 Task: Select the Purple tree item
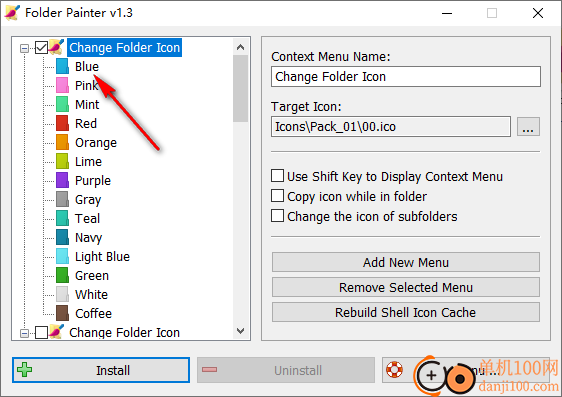[x=93, y=181]
